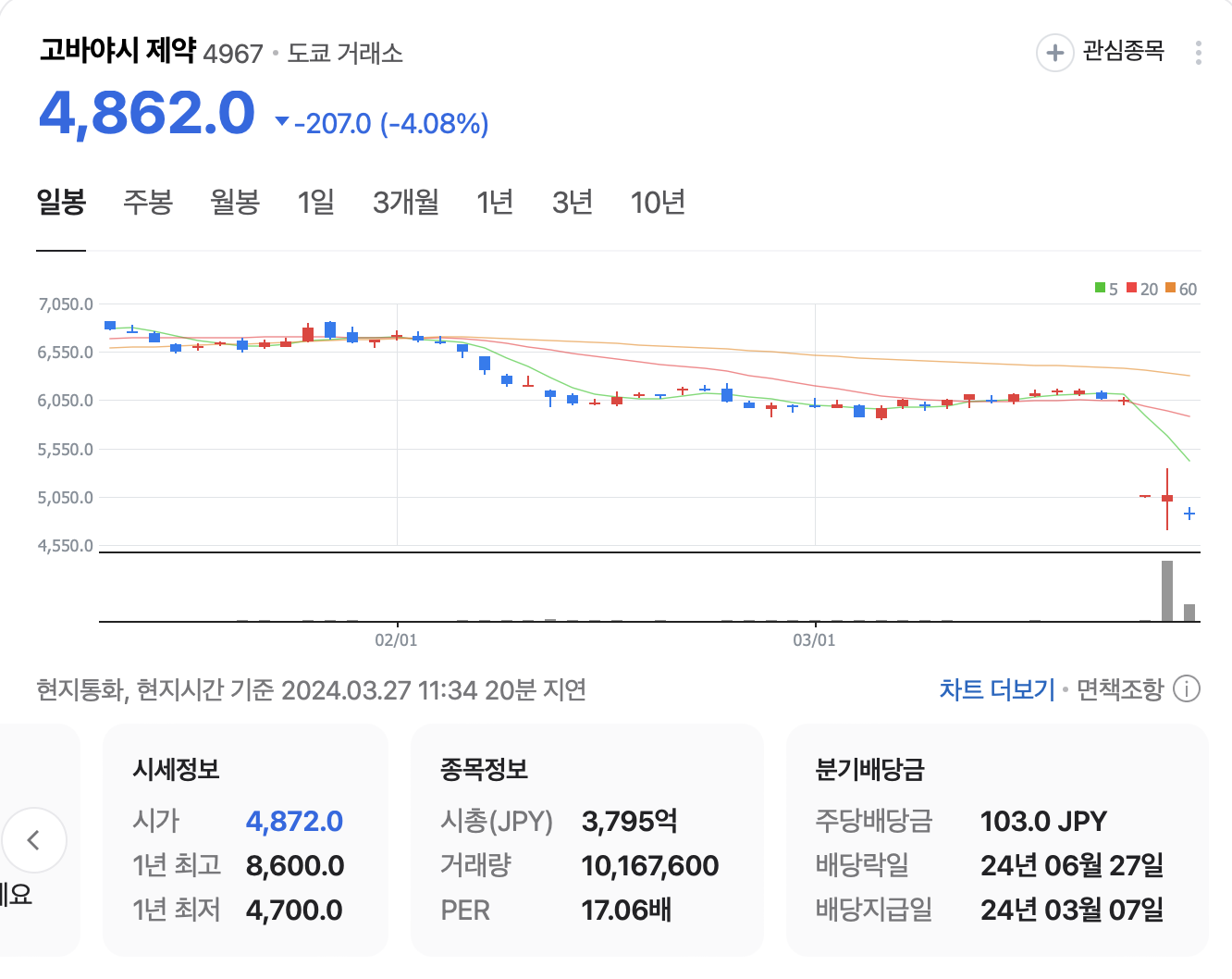
Task: Click the 종목정보 card heading
Action: pos(484,769)
